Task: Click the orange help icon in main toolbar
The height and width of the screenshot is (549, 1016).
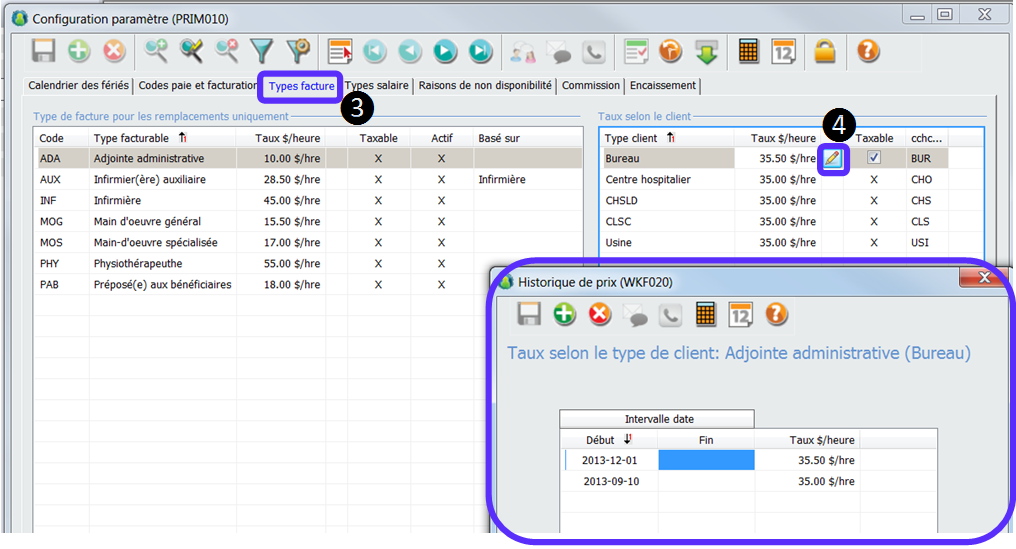Action: (x=868, y=51)
